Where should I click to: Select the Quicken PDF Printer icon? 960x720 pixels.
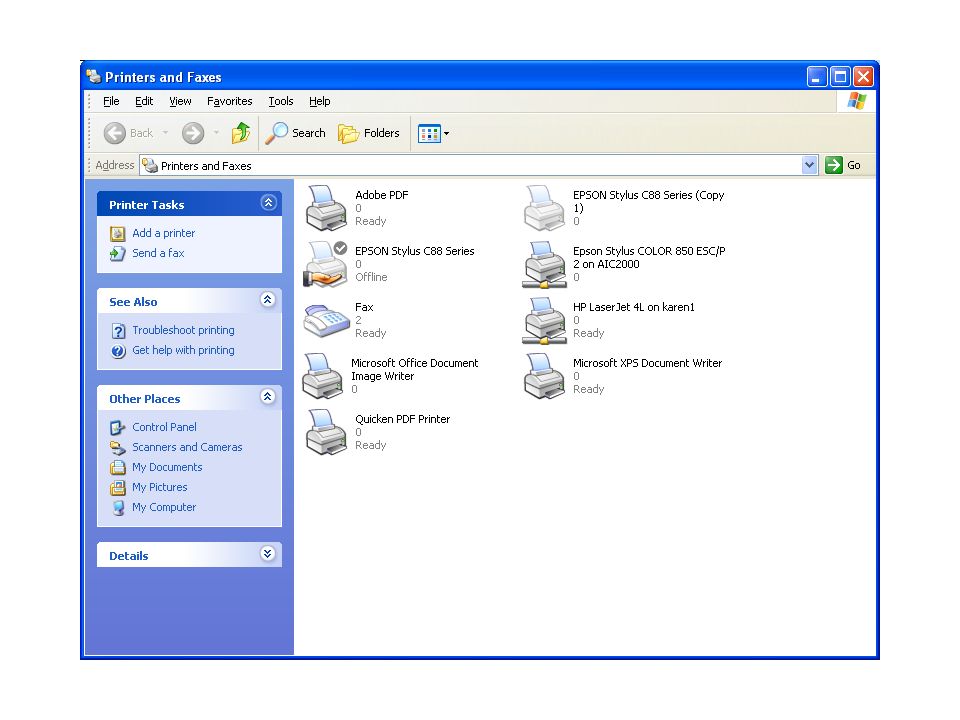[326, 432]
